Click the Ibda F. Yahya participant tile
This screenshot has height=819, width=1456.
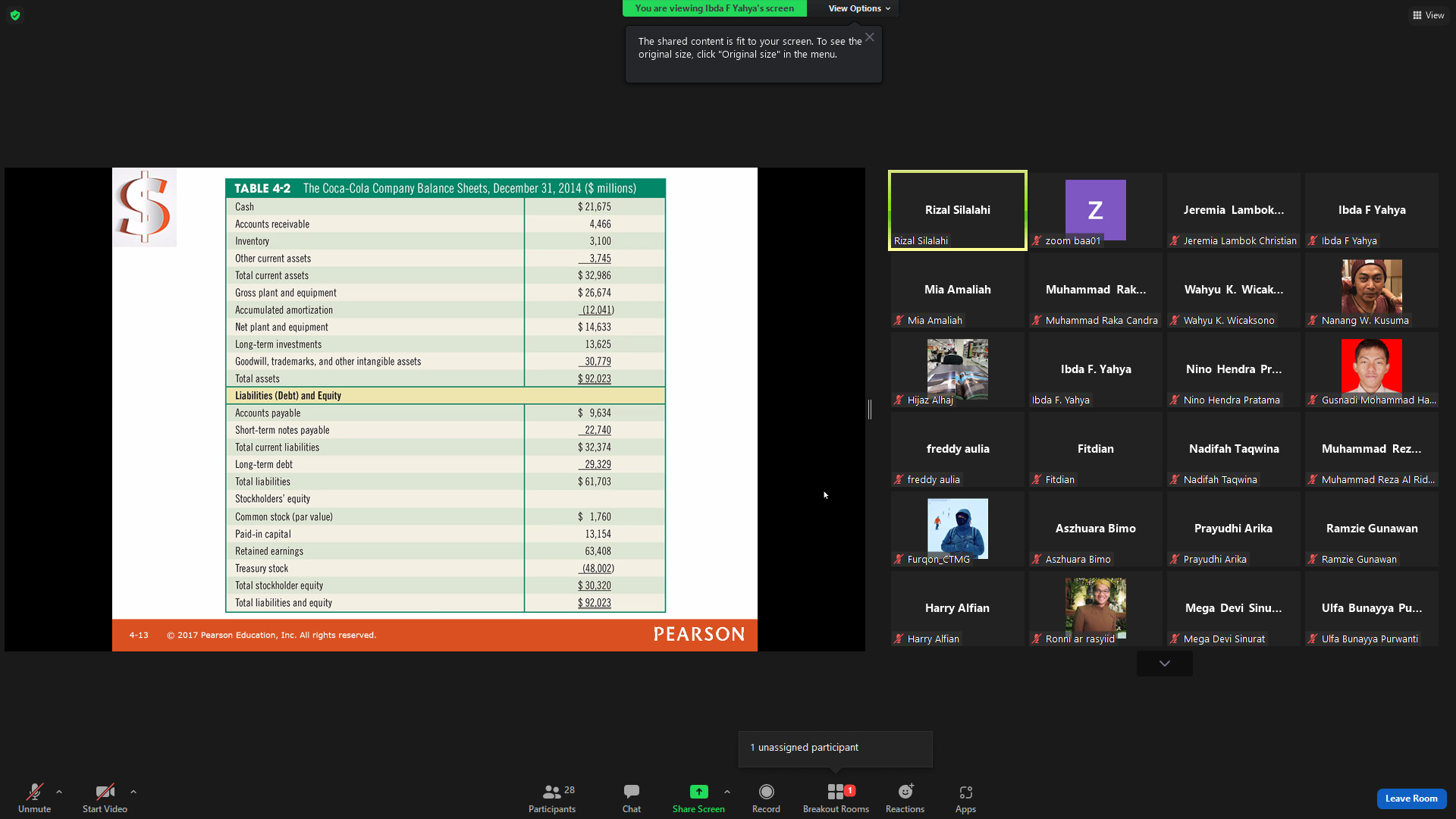(x=1096, y=369)
